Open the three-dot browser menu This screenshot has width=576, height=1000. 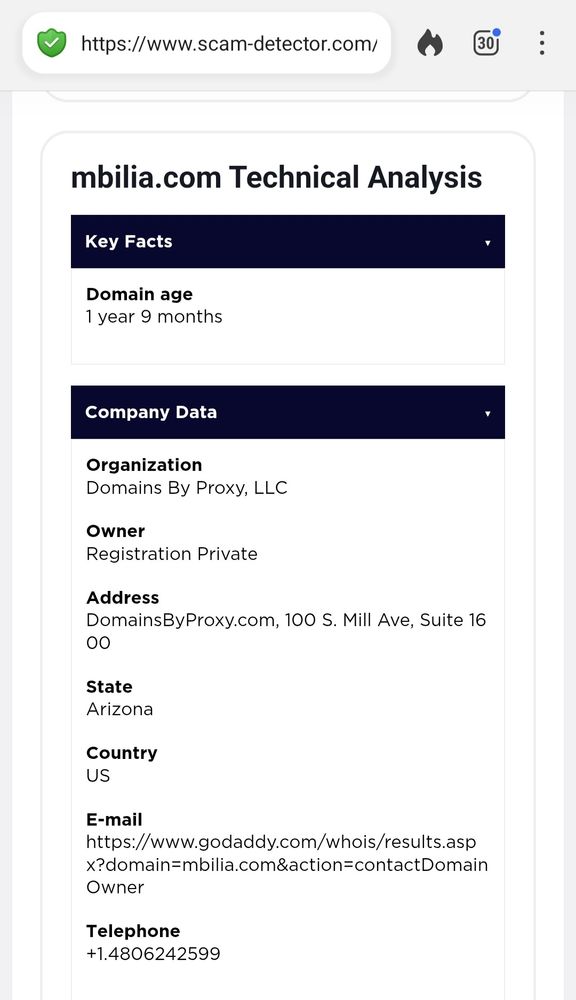(x=541, y=43)
